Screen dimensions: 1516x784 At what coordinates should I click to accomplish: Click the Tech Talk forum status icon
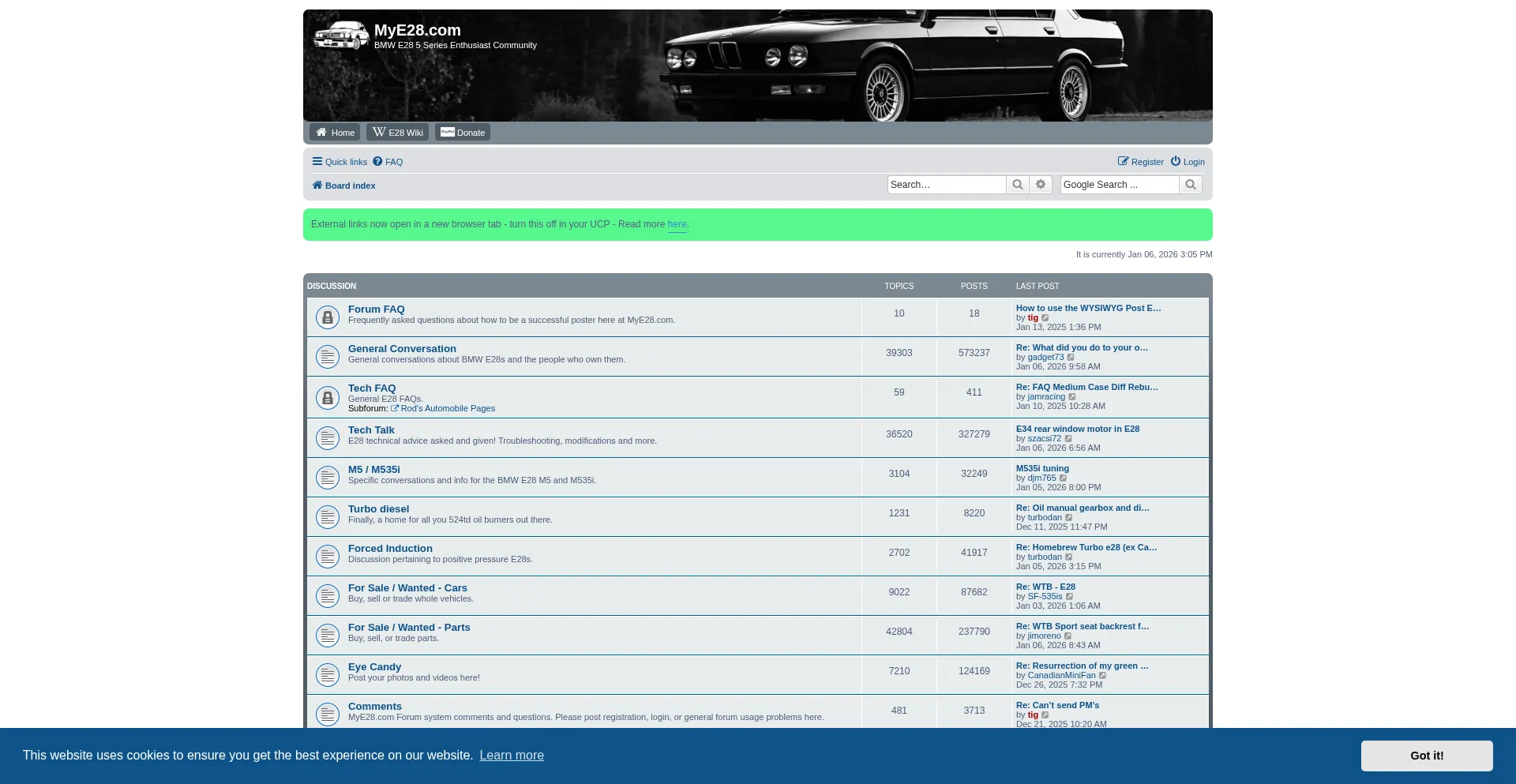(328, 438)
